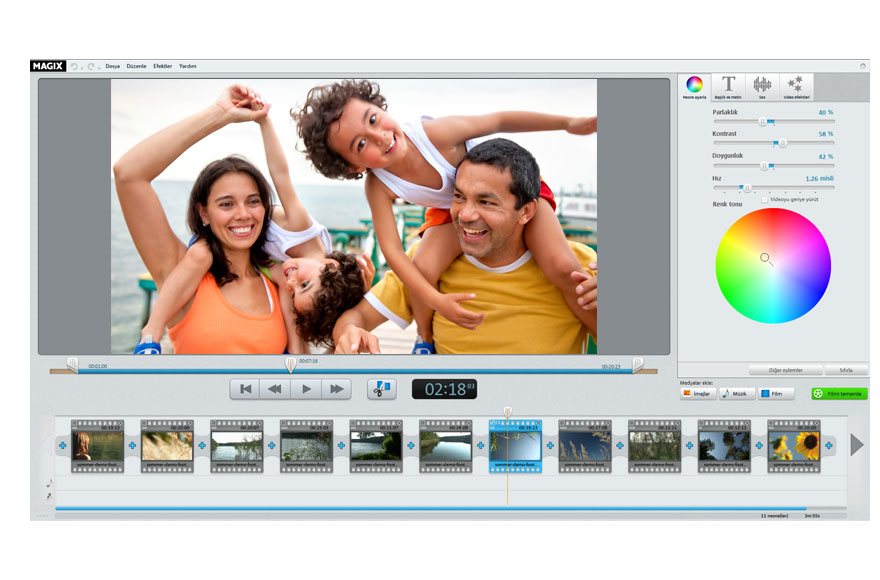
Task: Click the left trim handle at 00:01:00
Action: coord(72,365)
